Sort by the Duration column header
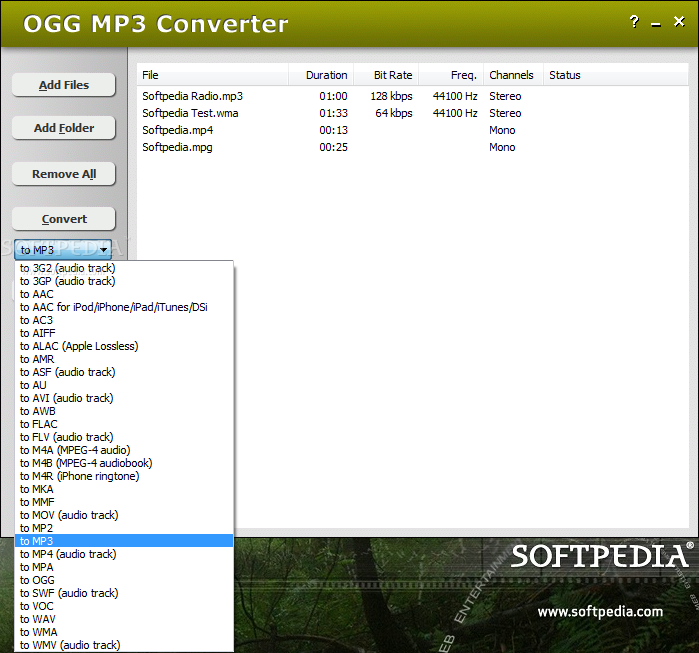 [x=321, y=75]
